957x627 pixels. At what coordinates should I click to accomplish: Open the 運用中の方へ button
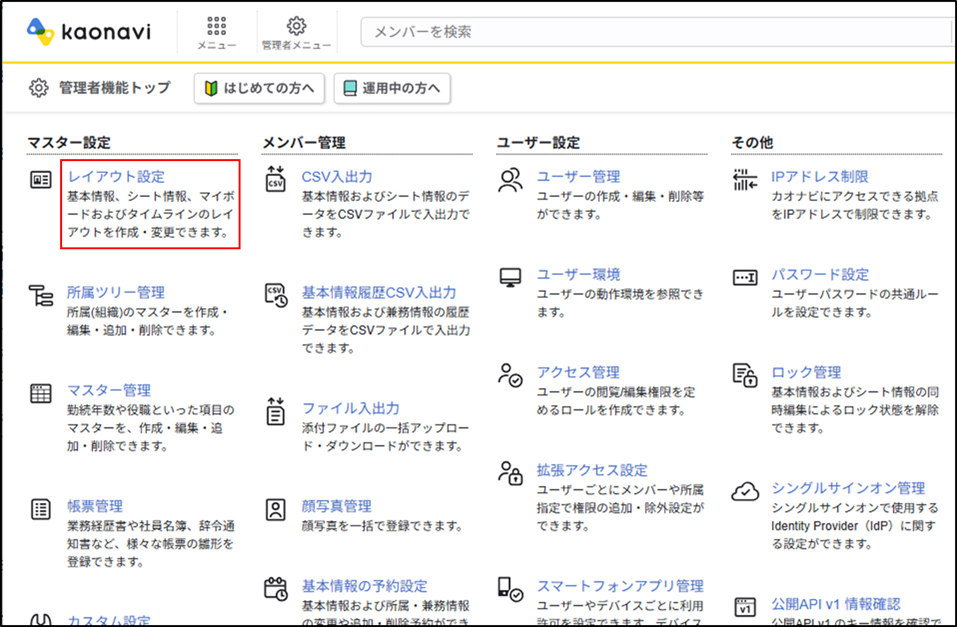click(392, 89)
